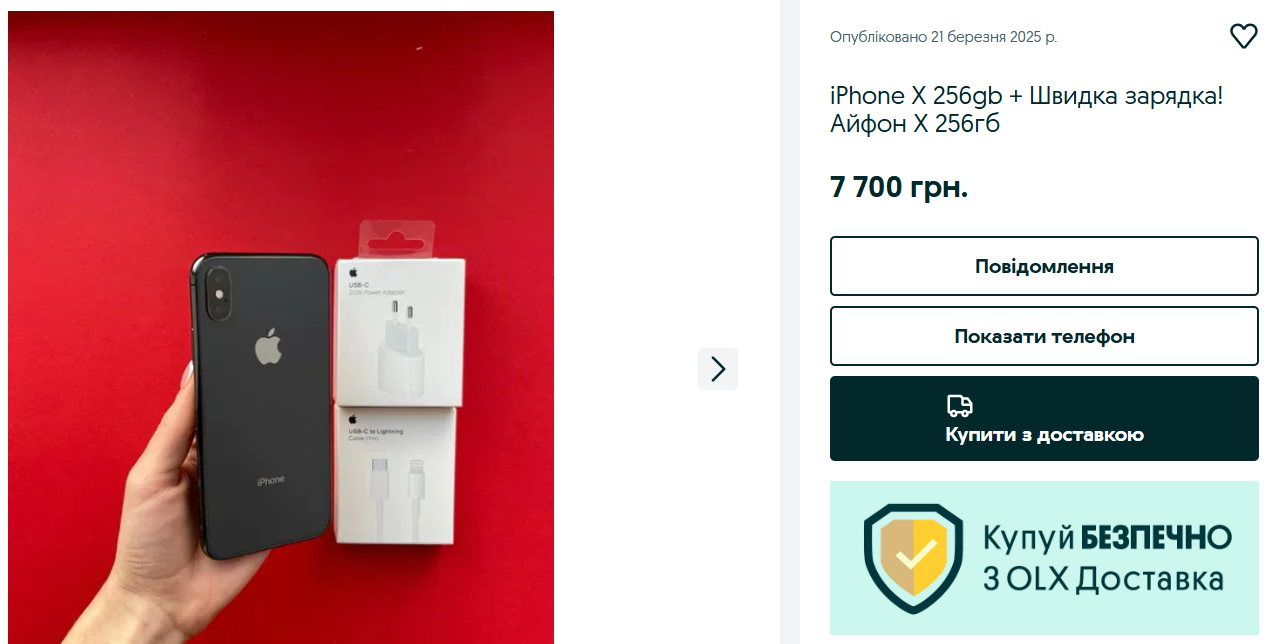Click the yellow checkmark inside the shield
The width and height of the screenshot is (1270, 644).
point(919,552)
